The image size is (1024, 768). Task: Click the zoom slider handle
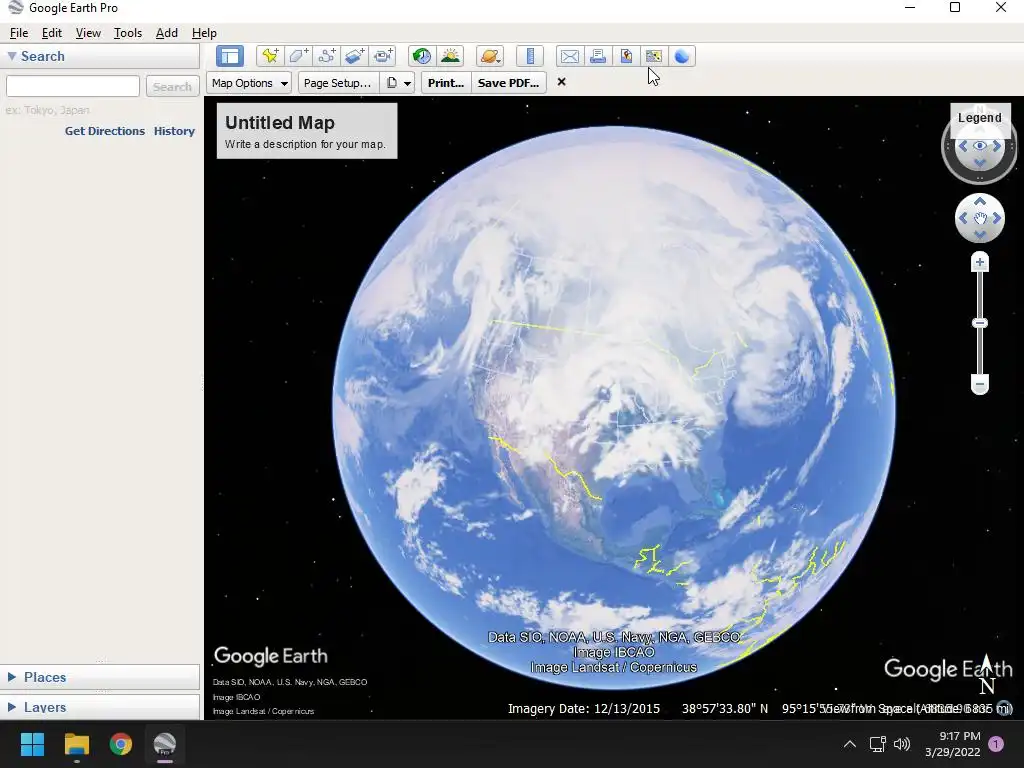pos(980,323)
